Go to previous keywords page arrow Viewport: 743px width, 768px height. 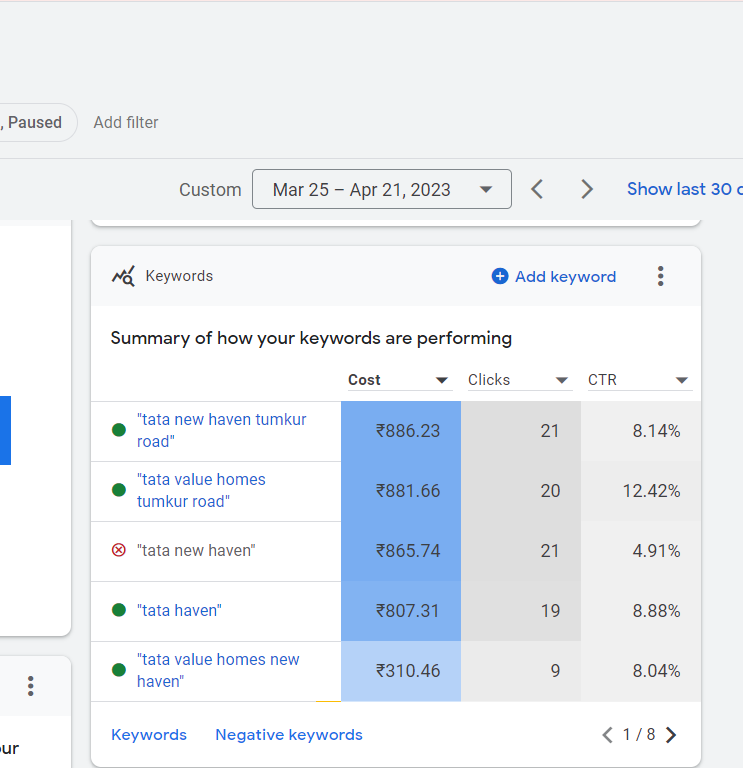(607, 735)
